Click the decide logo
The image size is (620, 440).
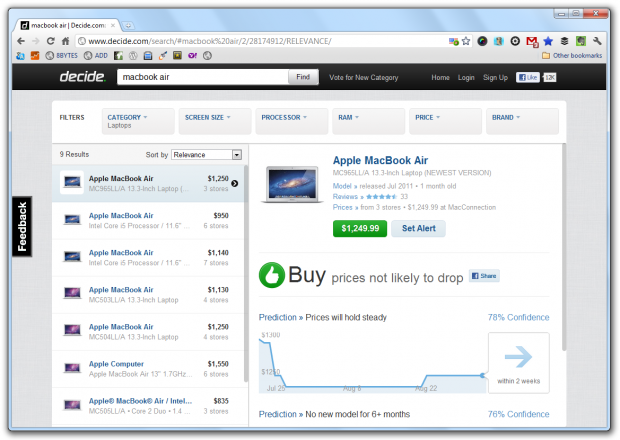(82, 77)
